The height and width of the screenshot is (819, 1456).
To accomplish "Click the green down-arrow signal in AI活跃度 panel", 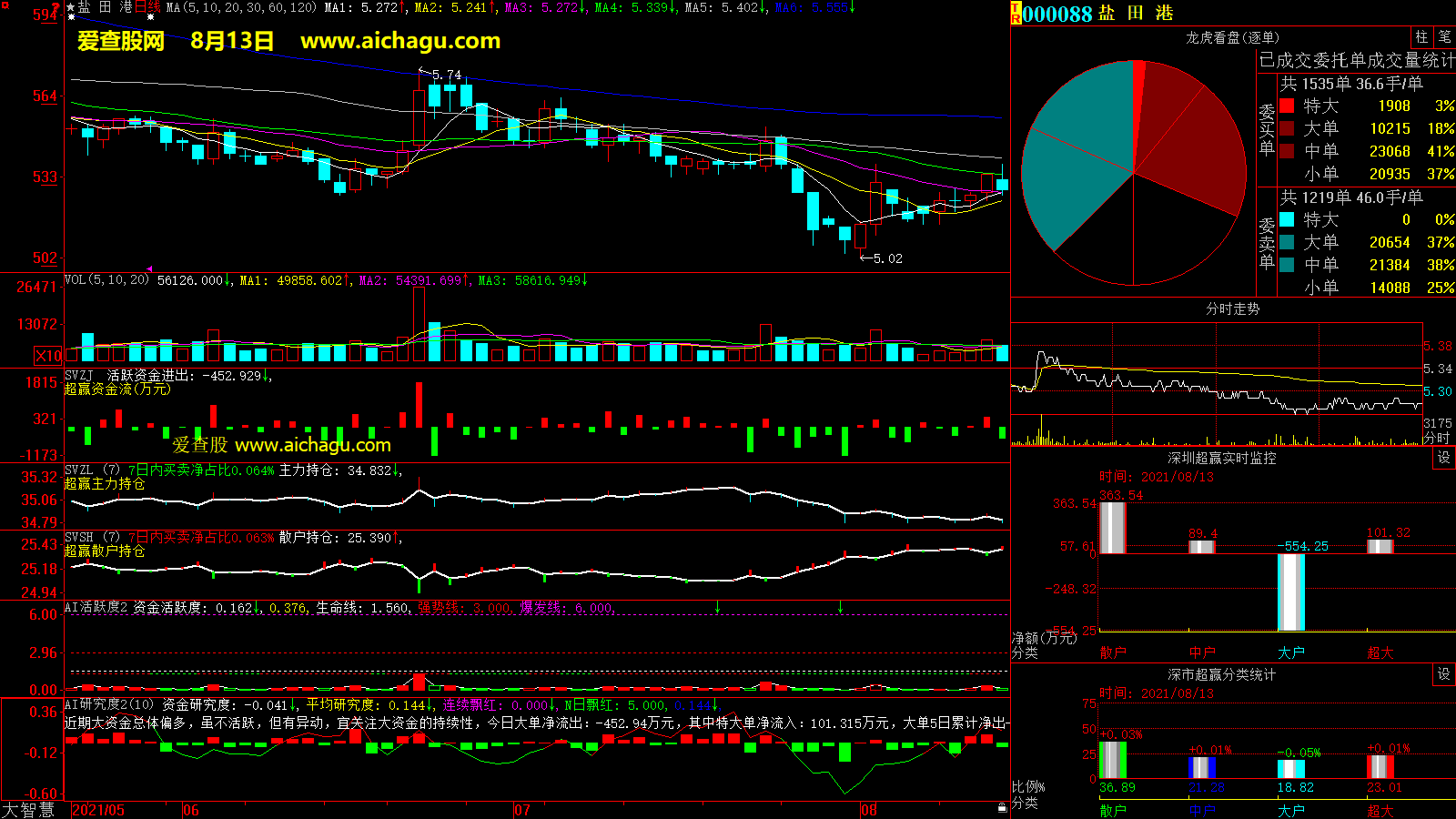I will pyautogui.click(x=718, y=607).
